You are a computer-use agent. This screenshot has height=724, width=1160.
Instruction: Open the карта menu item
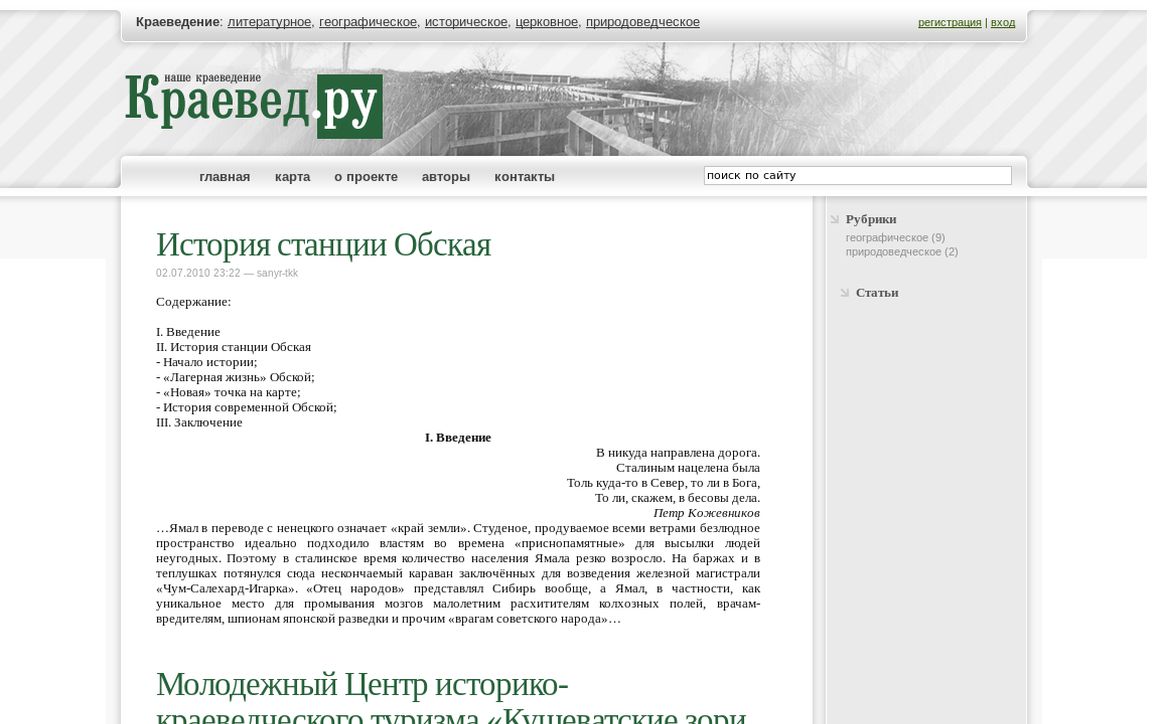pos(292,177)
